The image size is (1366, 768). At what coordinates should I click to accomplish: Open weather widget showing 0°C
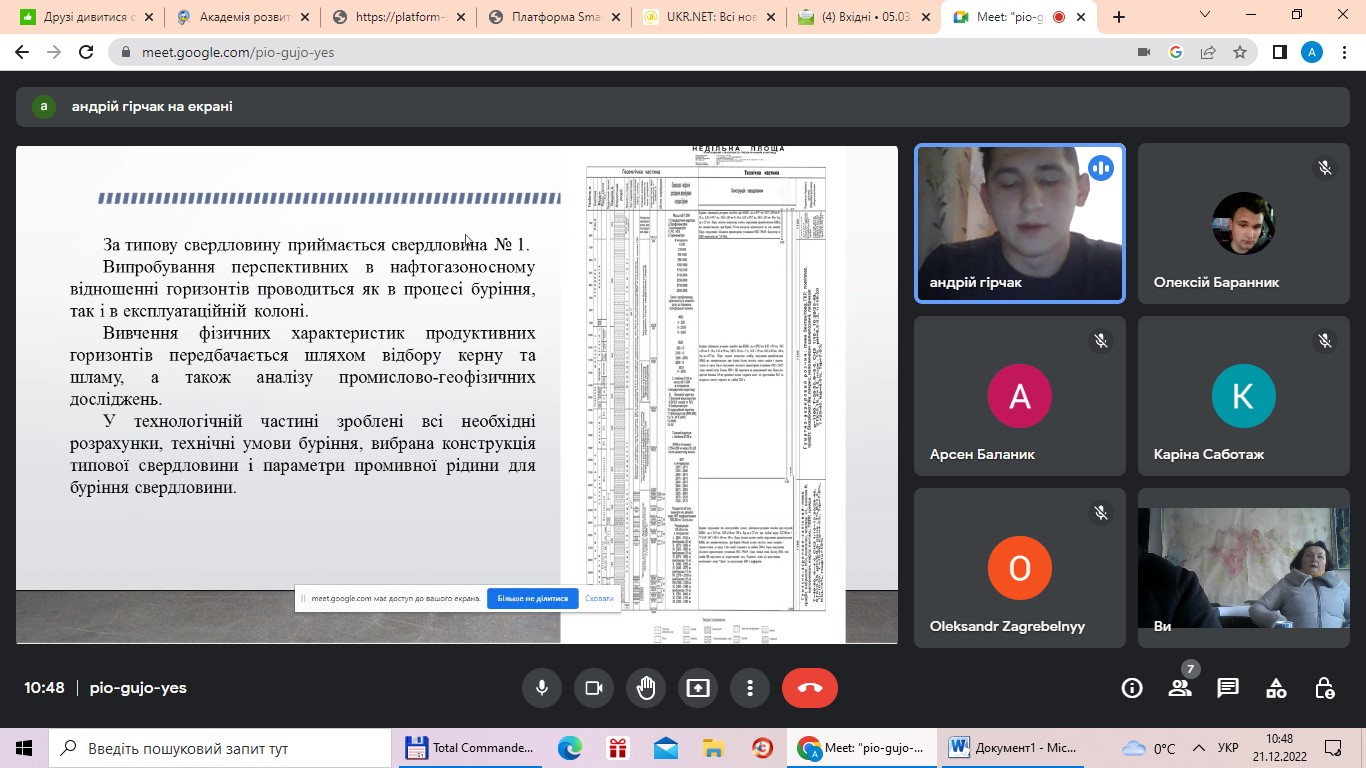(x=1149, y=748)
